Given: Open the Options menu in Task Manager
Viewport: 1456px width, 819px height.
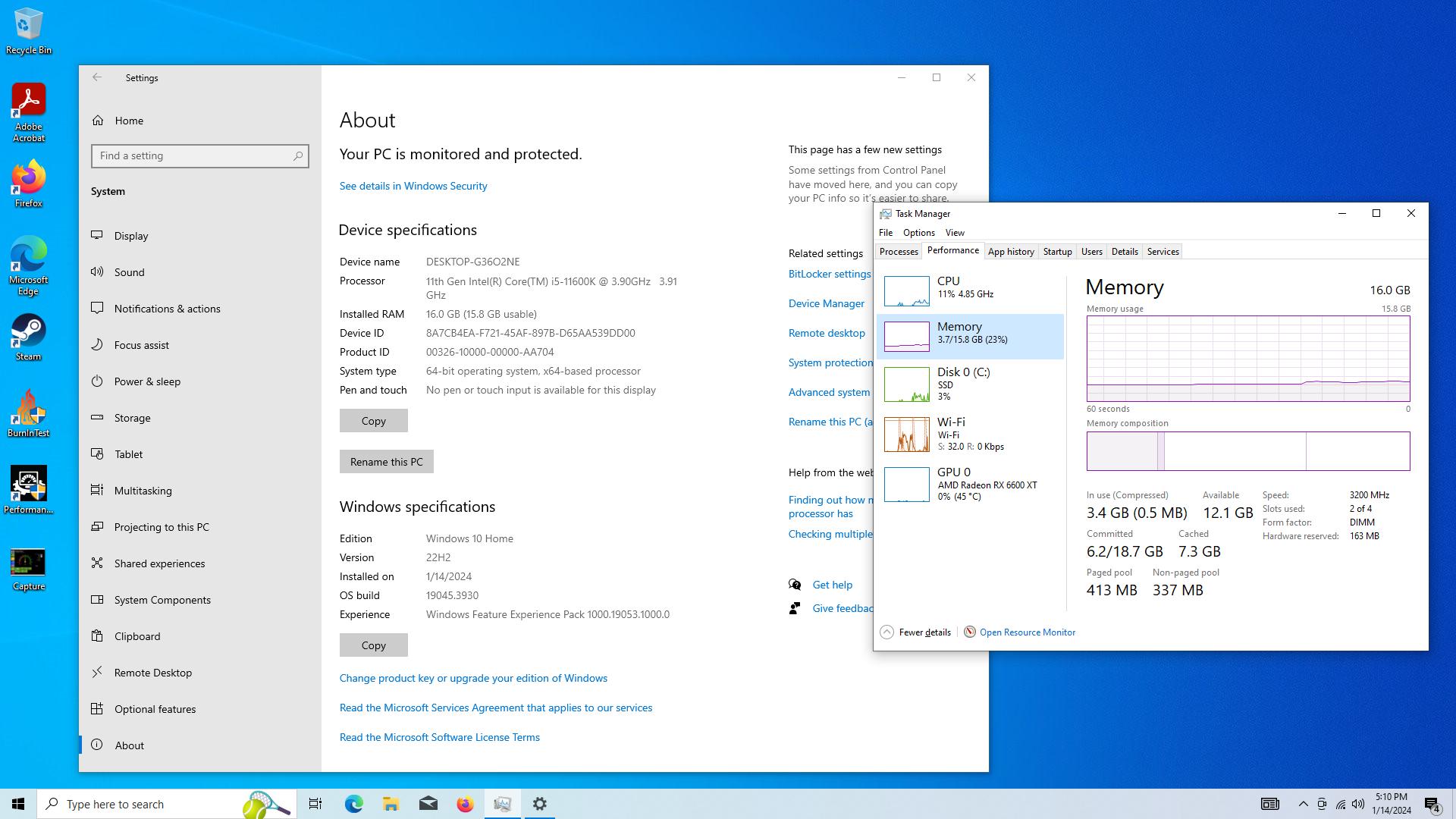Looking at the screenshot, I should pyautogui.click(x=918, y=233).
